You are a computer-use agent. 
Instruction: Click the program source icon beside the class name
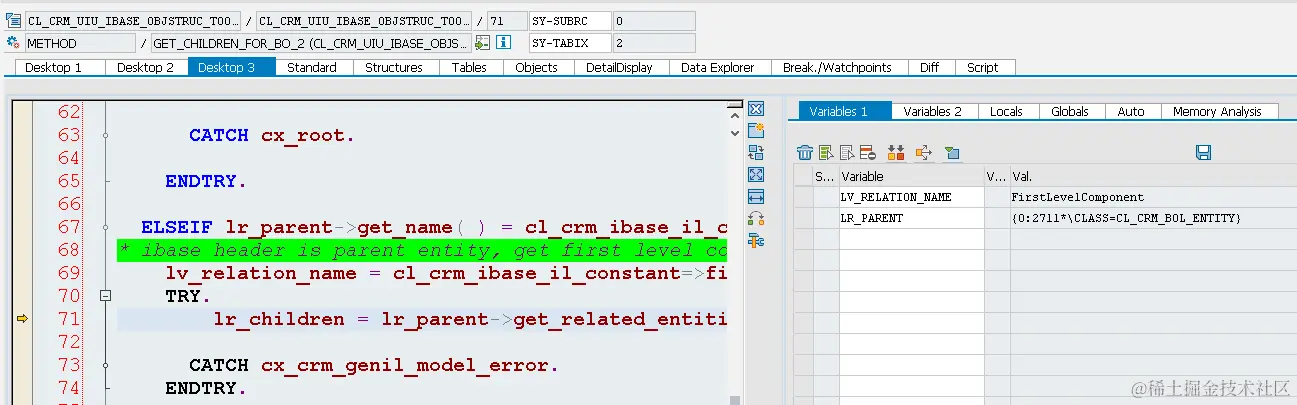click(x=13, y=20)
